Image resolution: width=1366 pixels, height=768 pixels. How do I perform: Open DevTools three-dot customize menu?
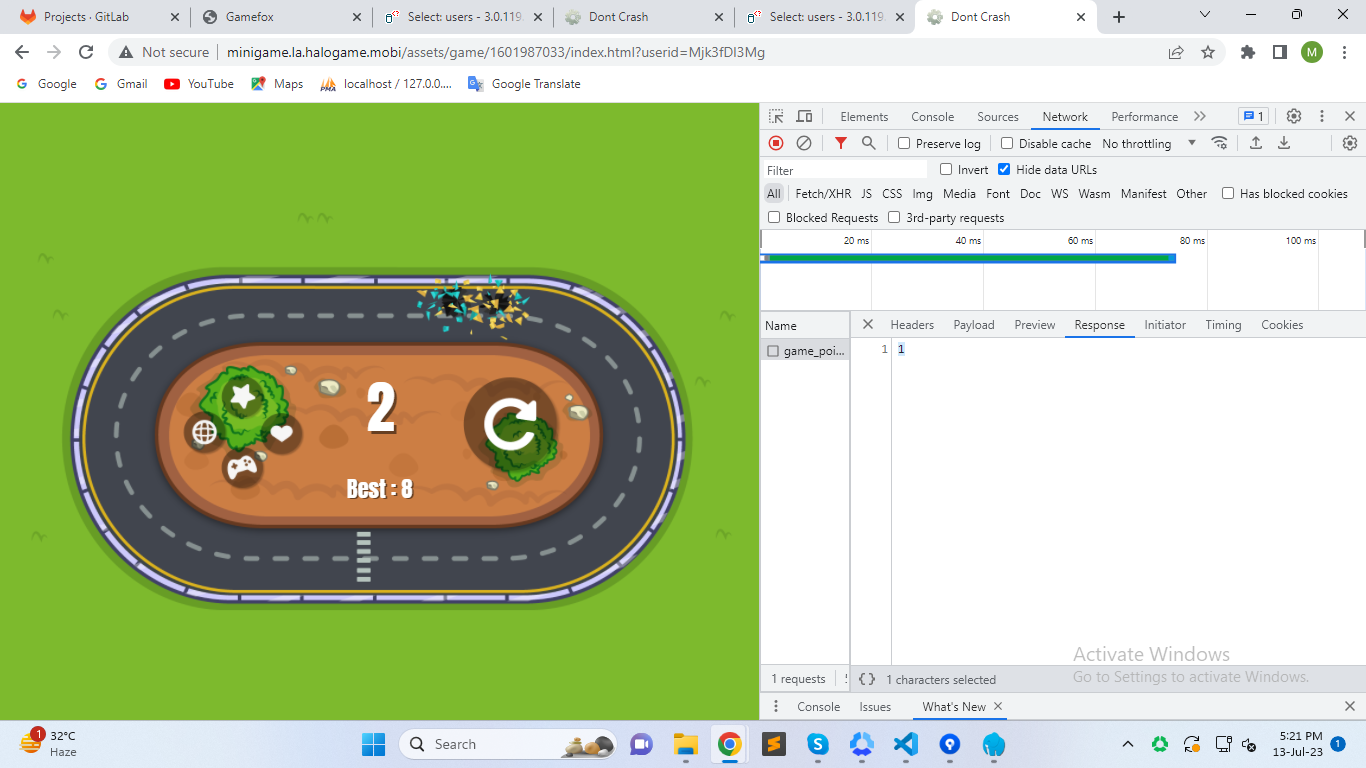pyautogui.click(x=1322, y=116)
